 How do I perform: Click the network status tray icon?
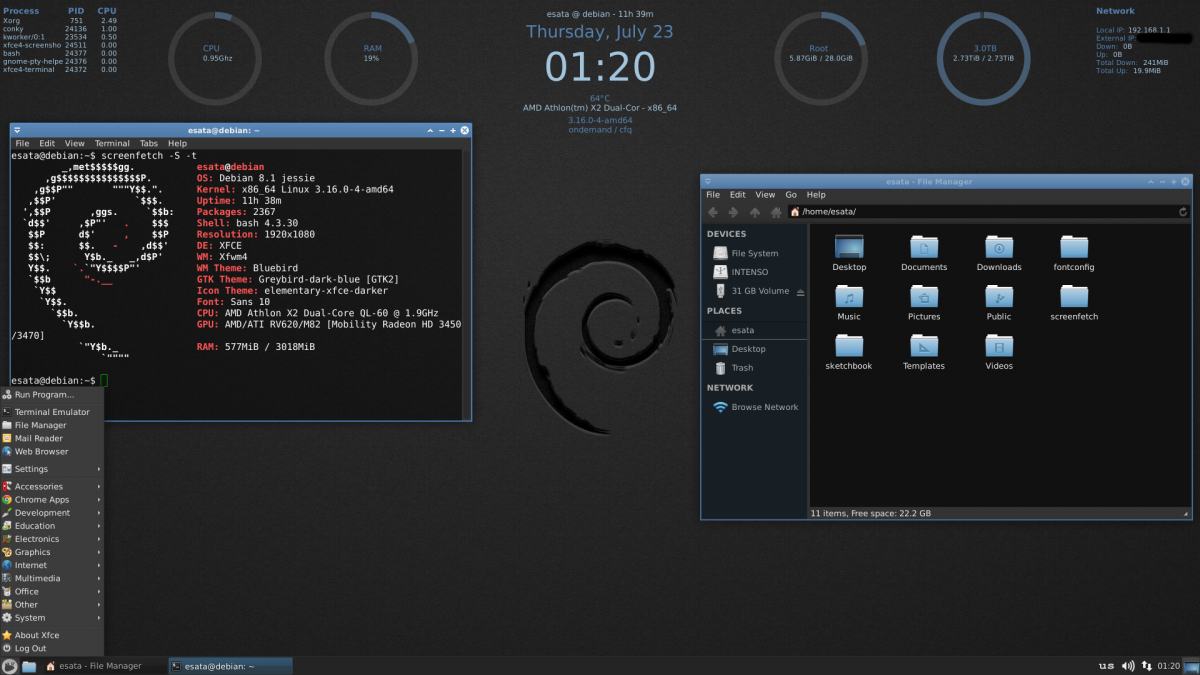pyautogui.click(x=1146, y=666)
